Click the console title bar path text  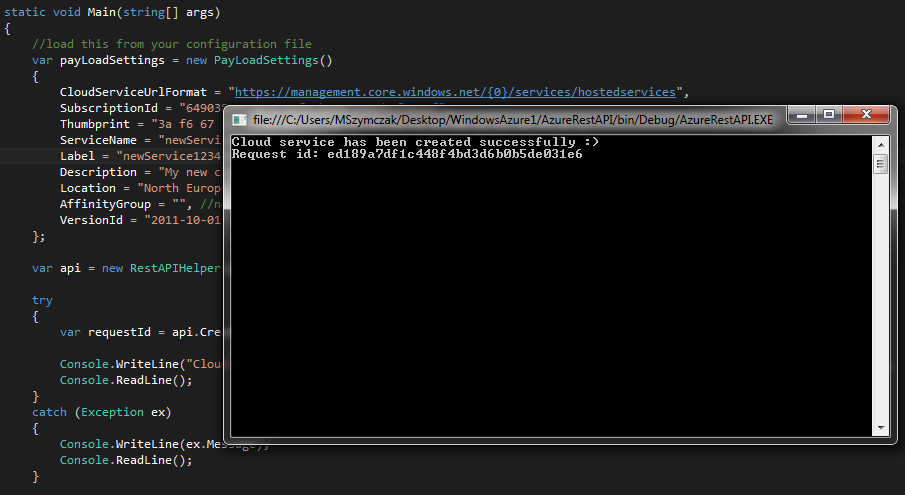point(513,120)
